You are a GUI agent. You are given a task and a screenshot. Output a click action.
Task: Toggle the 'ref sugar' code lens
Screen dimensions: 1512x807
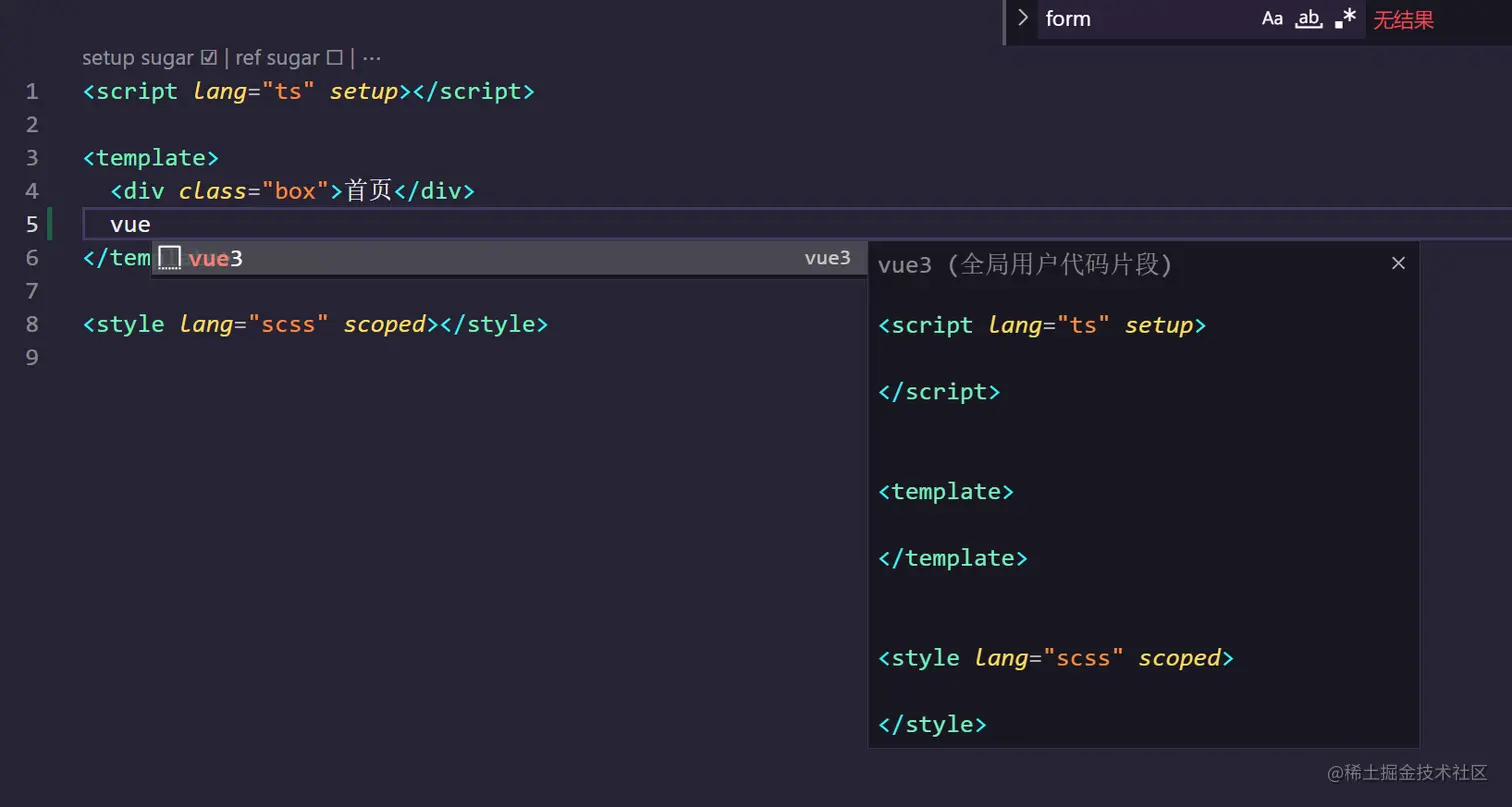[x=289, y=58]
